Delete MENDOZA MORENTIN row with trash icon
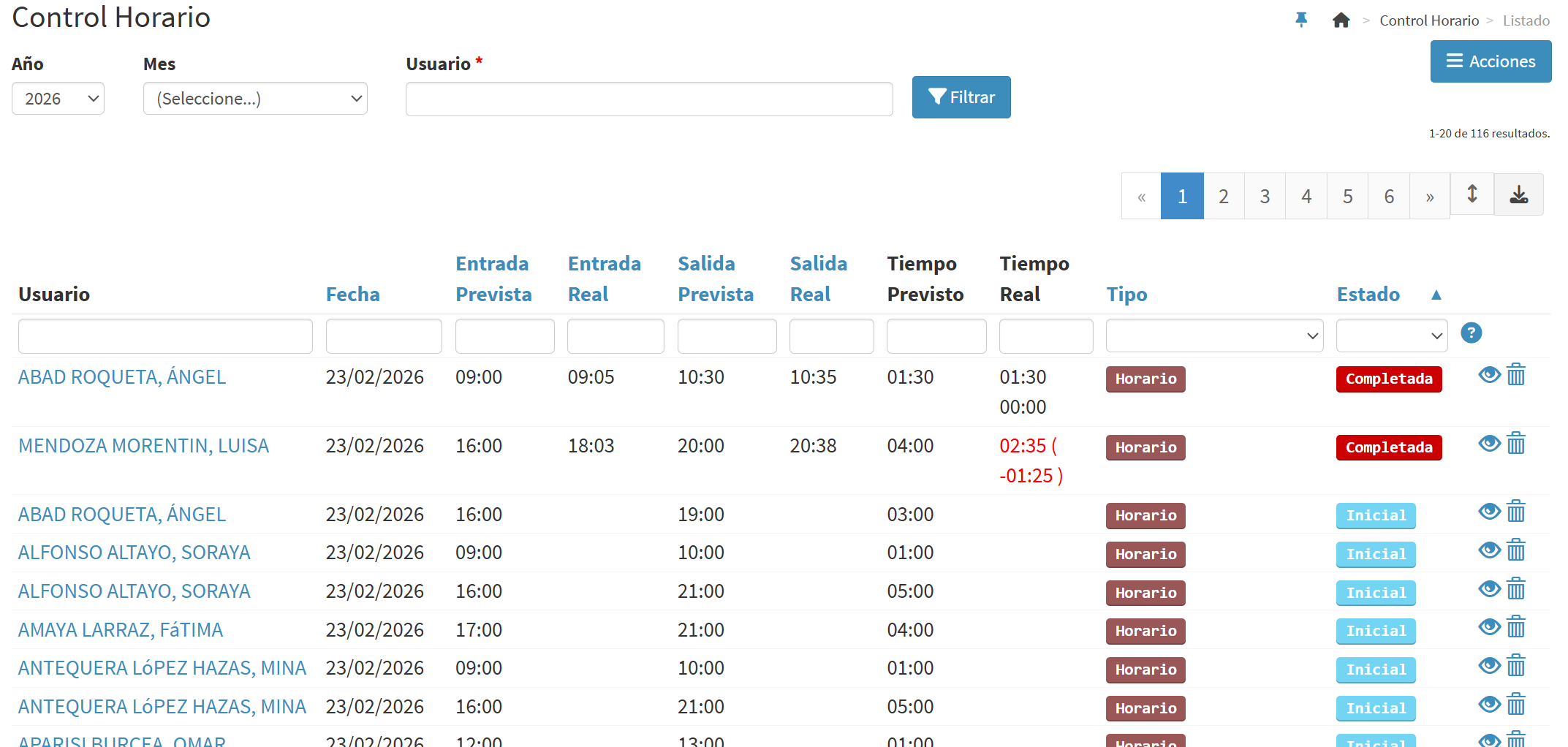This screenshot has width=1568, height=747. click(x=1516, y=444)
